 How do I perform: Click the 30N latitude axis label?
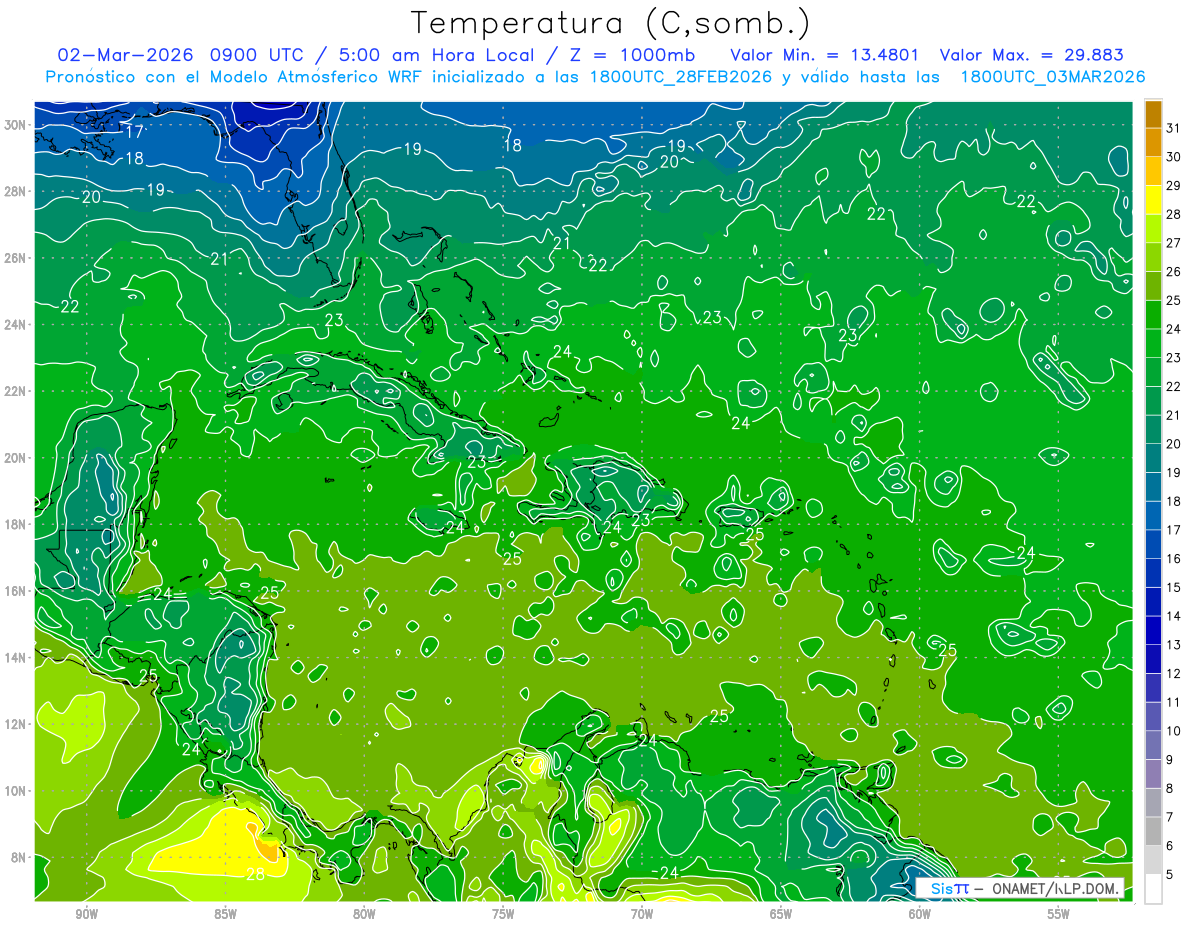[16, 125]
